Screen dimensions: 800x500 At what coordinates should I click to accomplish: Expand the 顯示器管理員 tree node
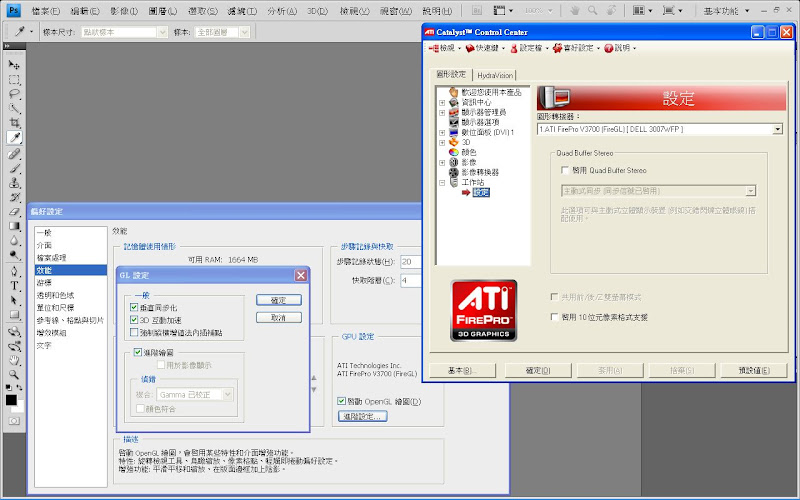(x=442, y=112)
